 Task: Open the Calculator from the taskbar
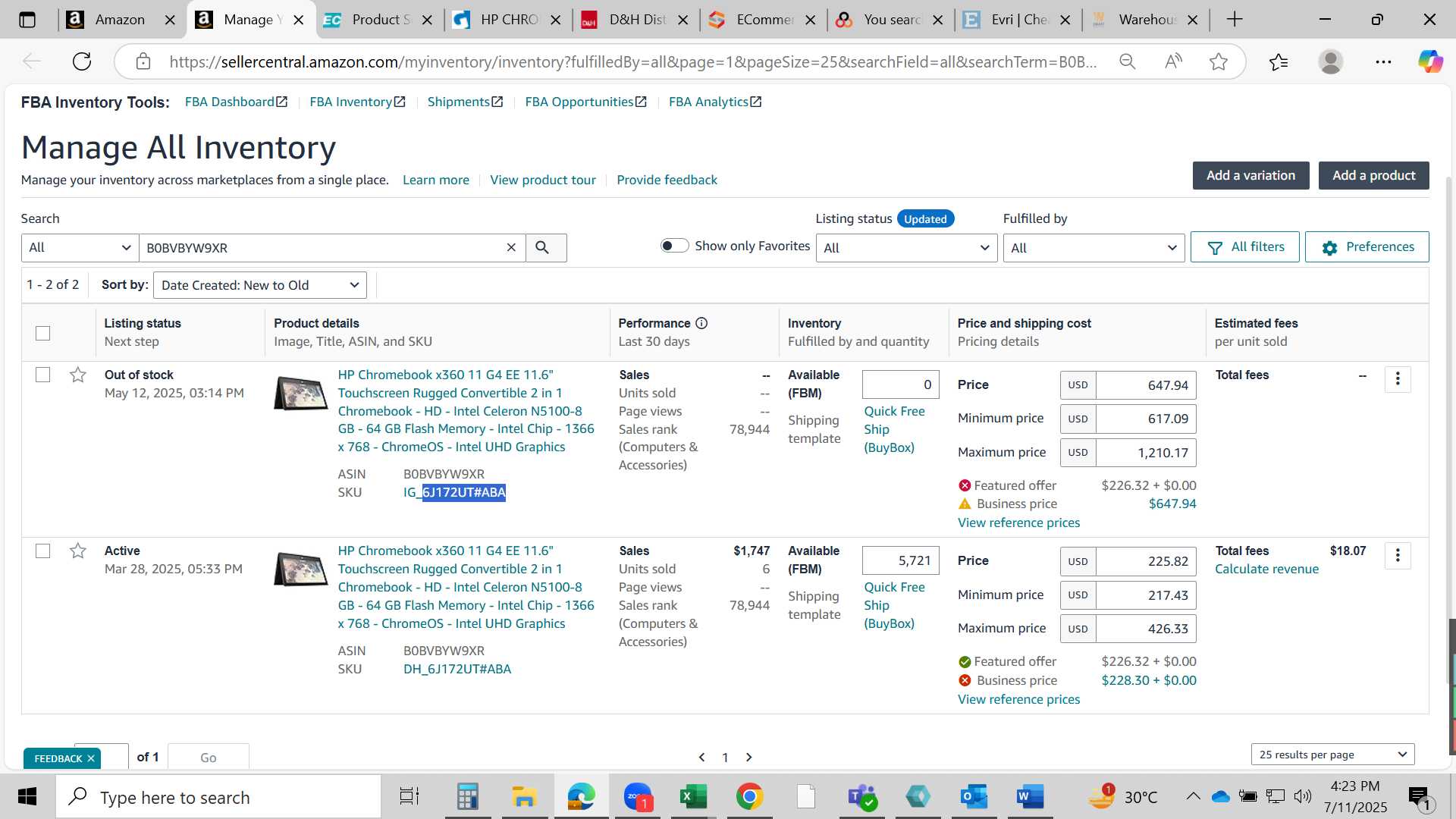467,797
